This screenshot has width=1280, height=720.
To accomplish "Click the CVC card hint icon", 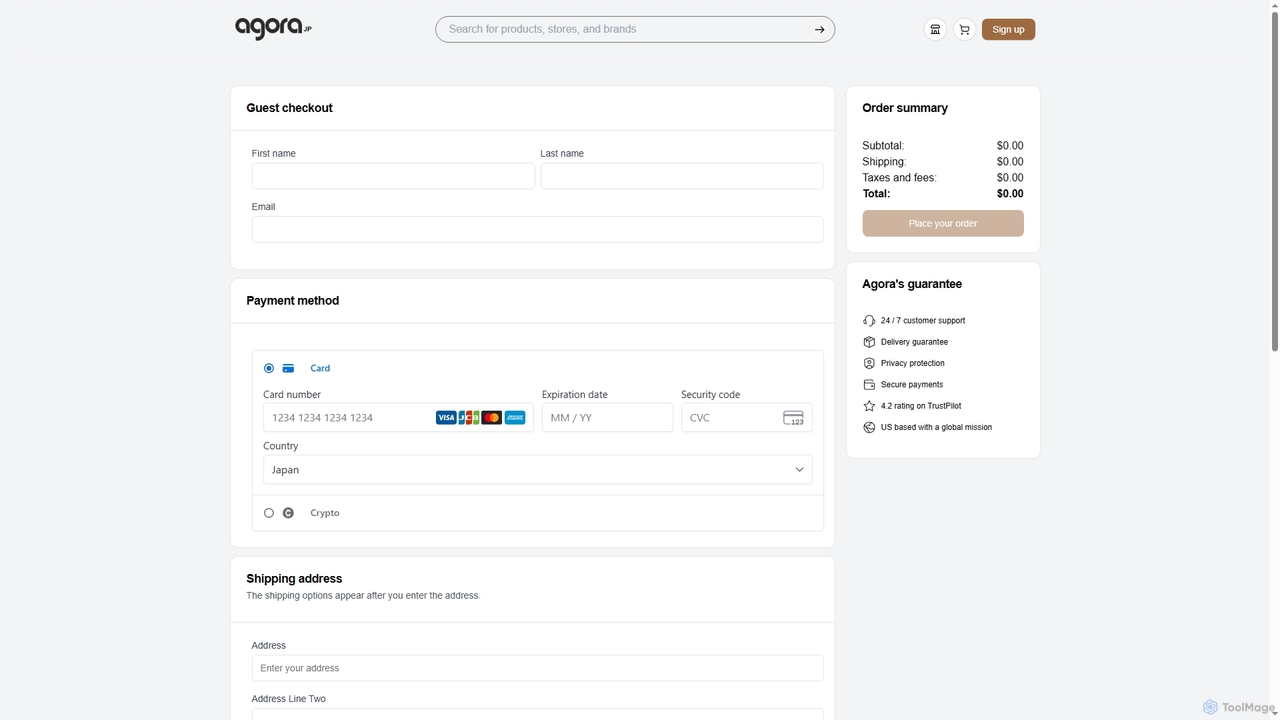I will pyautogui.click(x=793, y=418).
